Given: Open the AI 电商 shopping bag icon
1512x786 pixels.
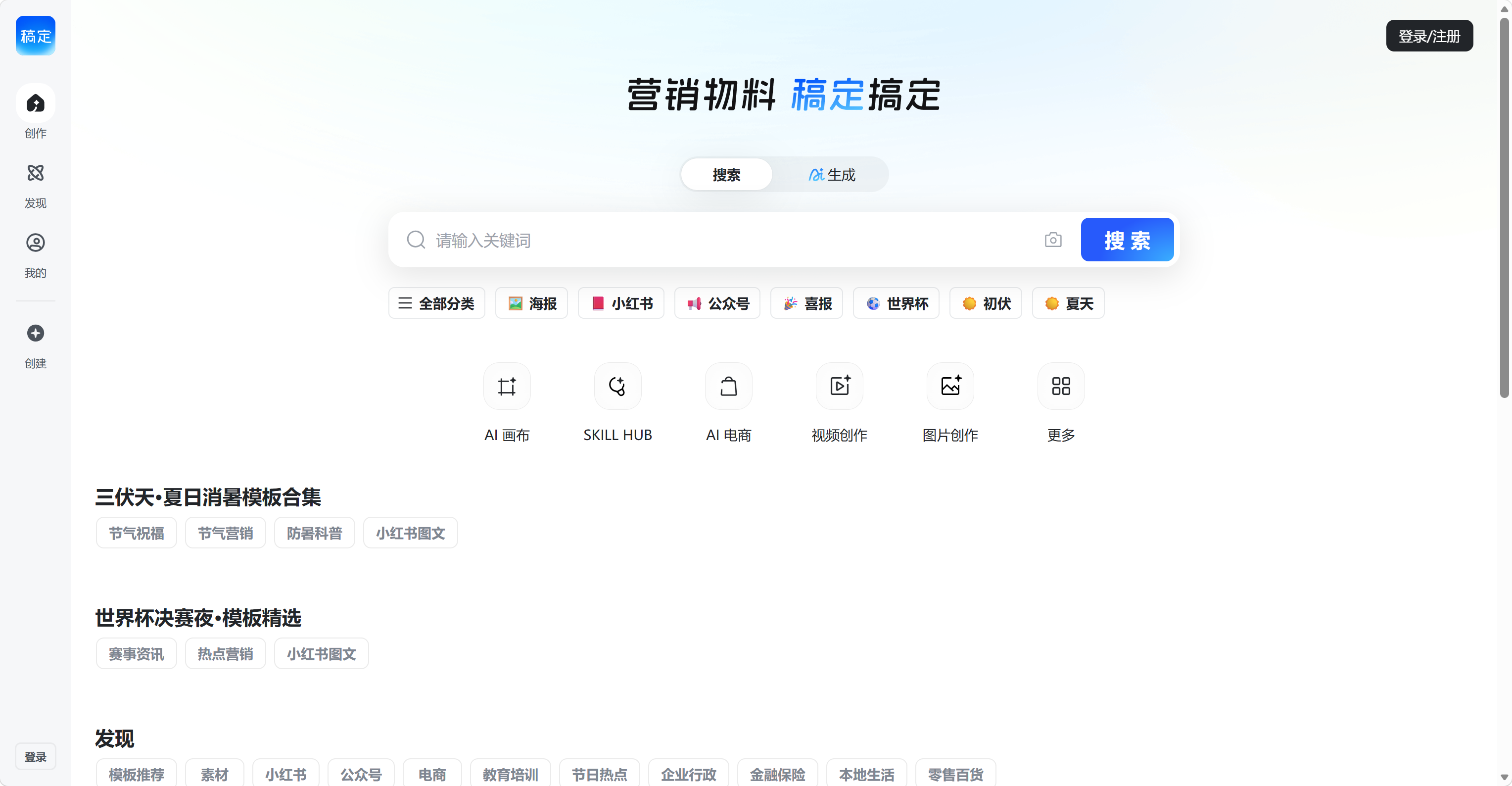Looking at the screenshot, I should 728,386.
